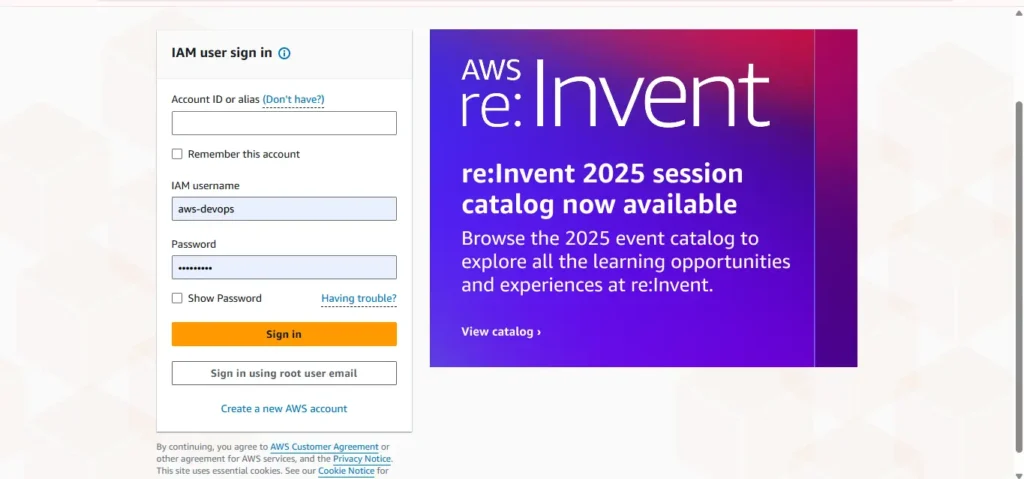Click the info icon beside IAM user sign in
Image resolution: width=1024 pixels, height=479 pixels.
tap(284, 54)
